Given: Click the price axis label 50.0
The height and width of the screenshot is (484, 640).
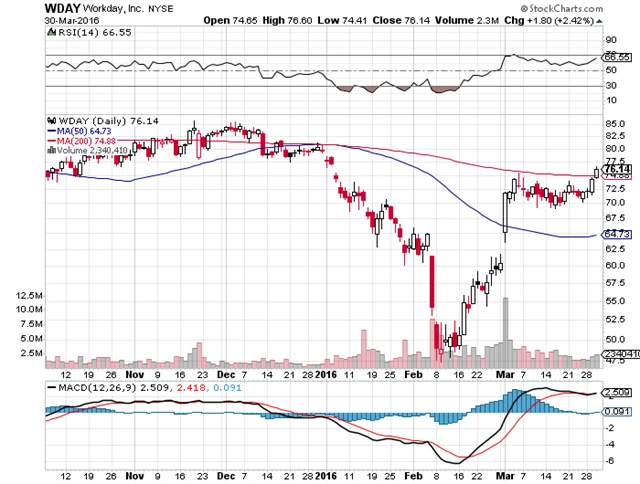Looking at the screenshot, I should [x=615, y=339].
